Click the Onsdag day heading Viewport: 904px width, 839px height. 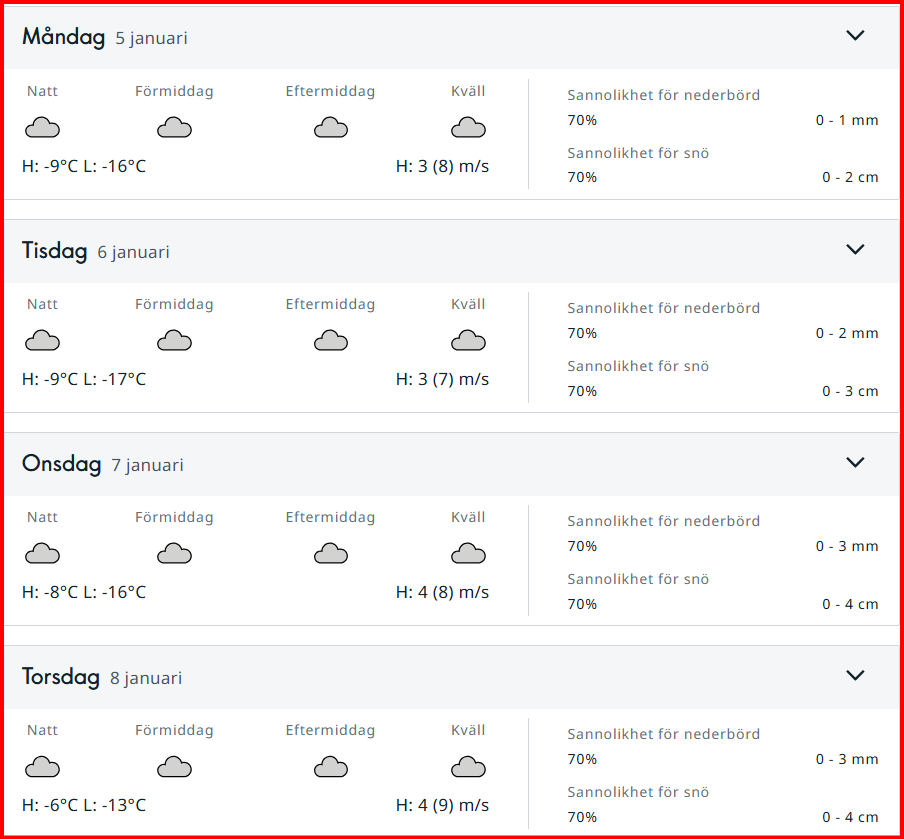tap(62, 464)
